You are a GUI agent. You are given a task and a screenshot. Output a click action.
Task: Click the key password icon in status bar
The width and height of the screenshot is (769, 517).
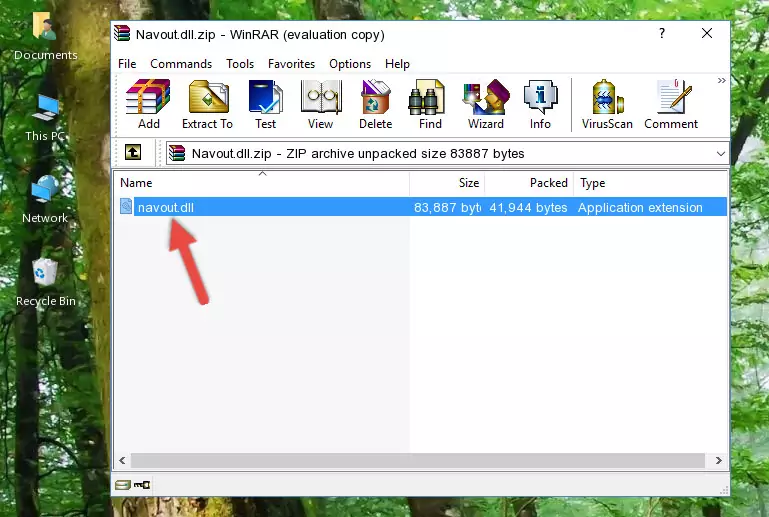142,485
